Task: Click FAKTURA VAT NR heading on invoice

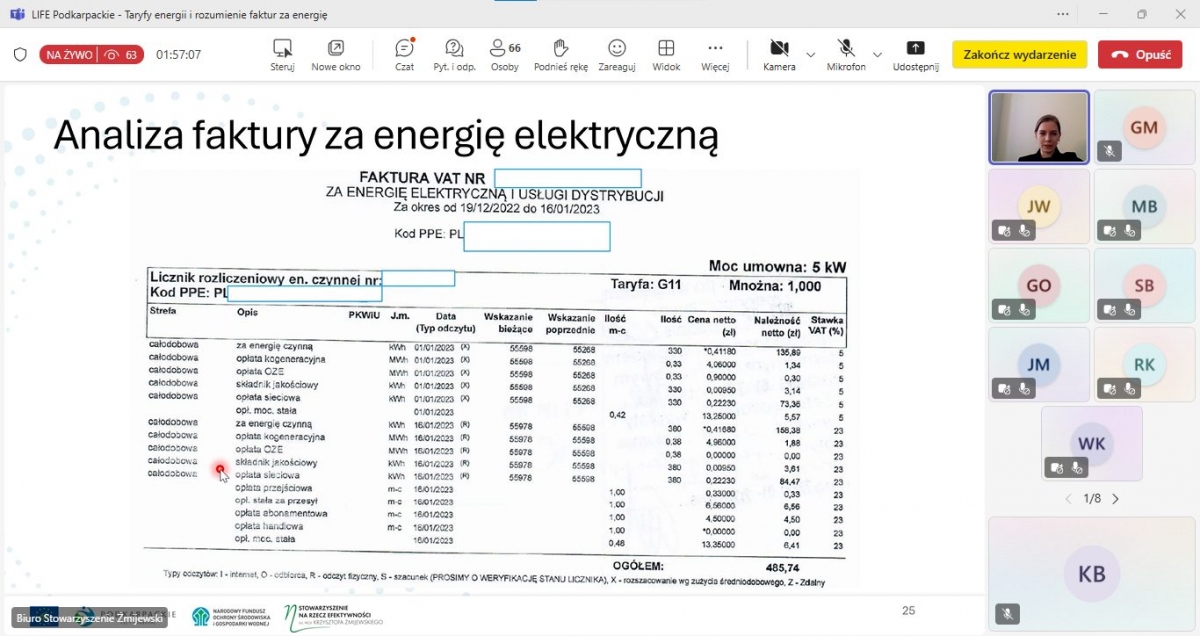Action: 424,178
